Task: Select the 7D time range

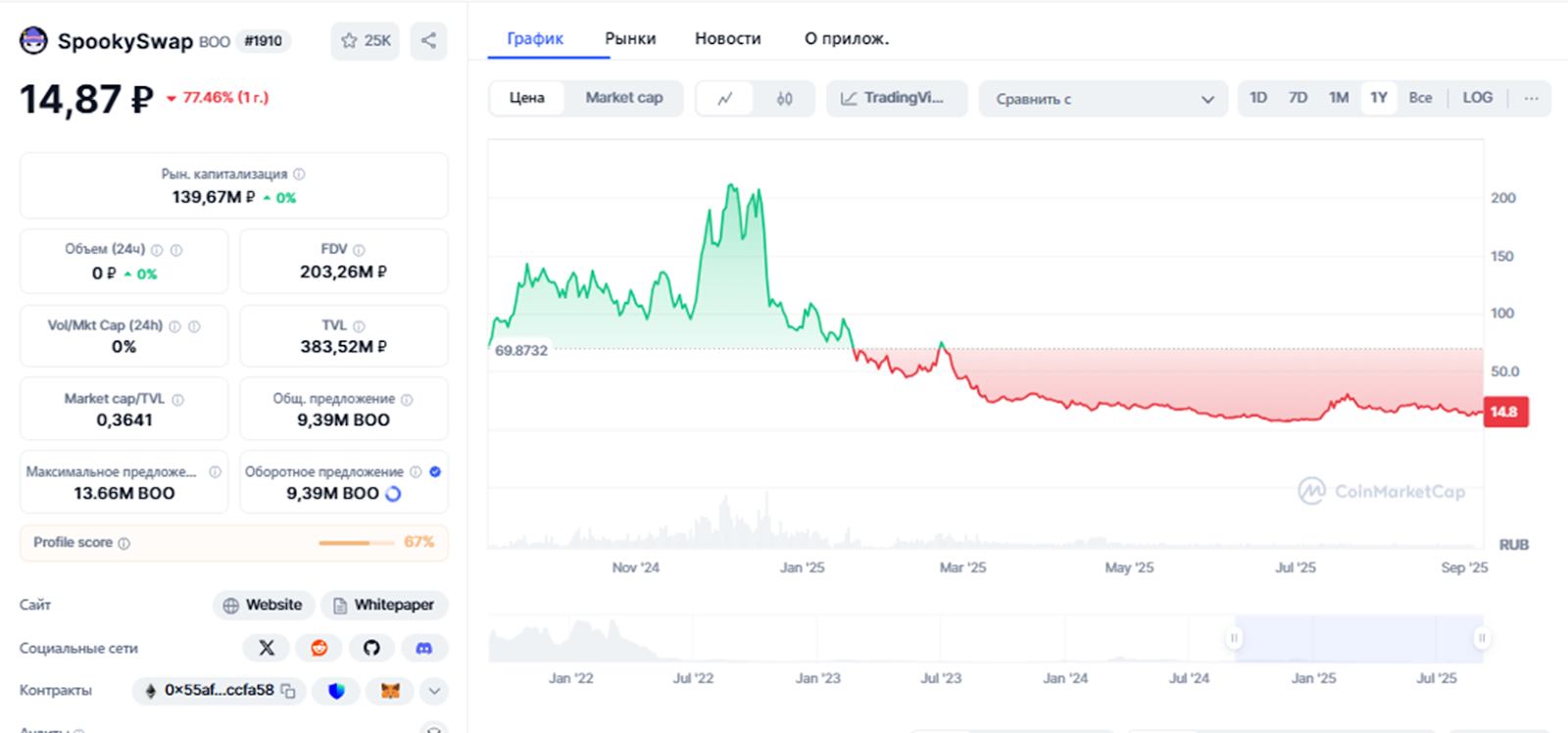Action: point(1298,98)
